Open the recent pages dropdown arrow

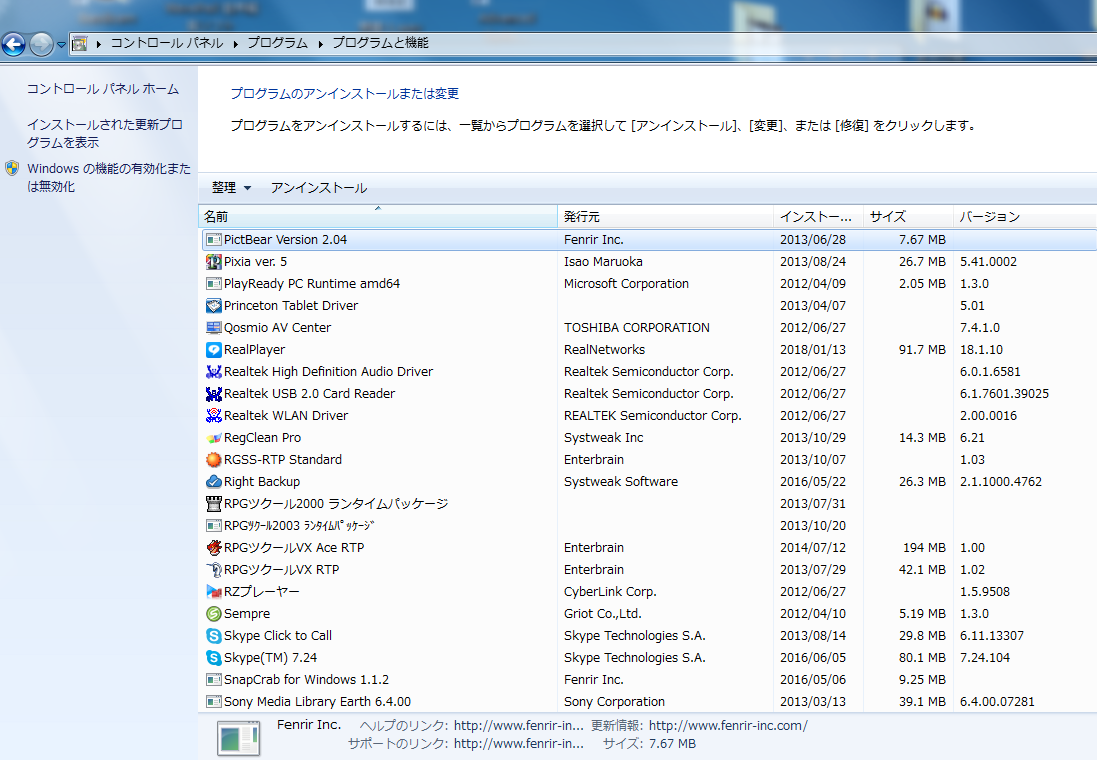[61, 45]
